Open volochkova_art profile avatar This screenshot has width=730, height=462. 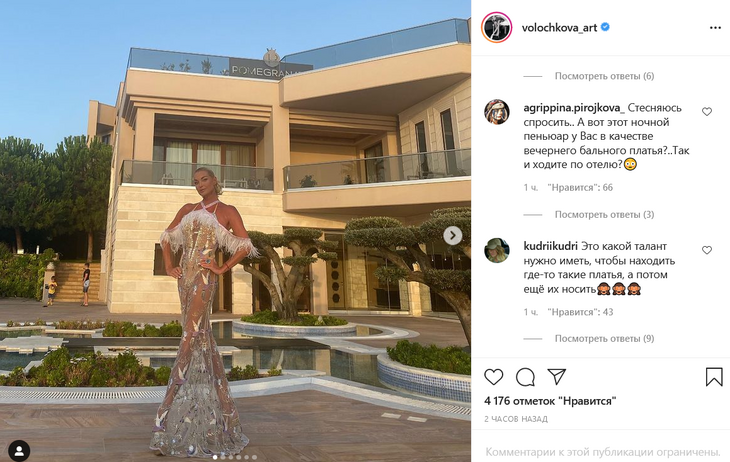pos(496,27)
